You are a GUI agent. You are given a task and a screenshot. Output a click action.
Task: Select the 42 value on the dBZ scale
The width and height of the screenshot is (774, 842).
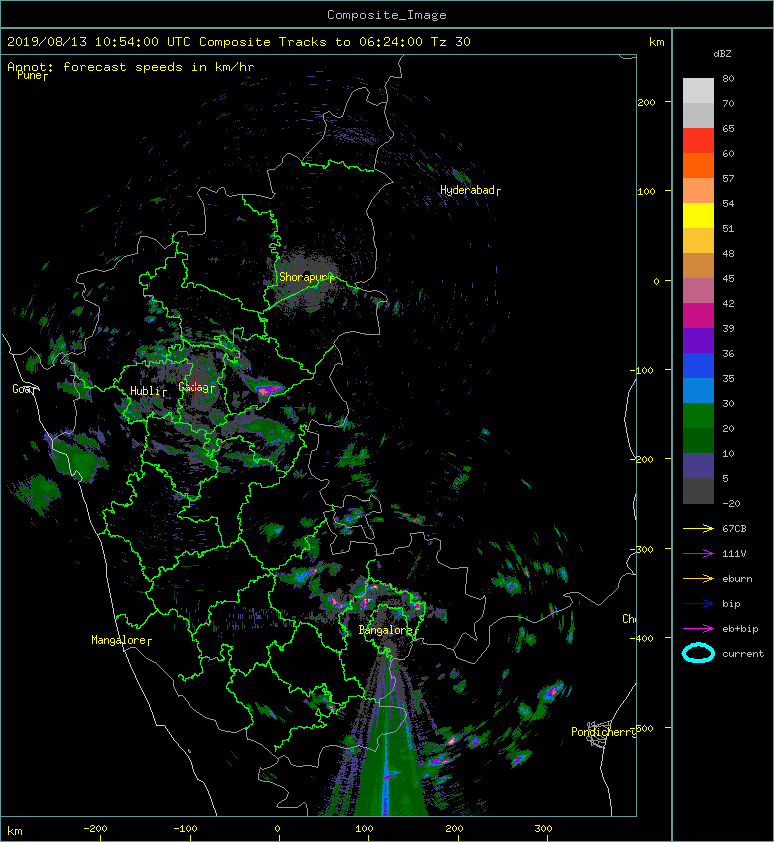tap(728, 303)
